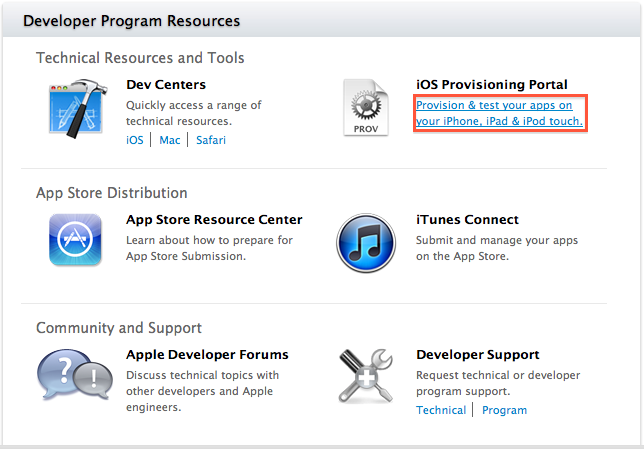This screenshot has width=644, height=449.
Task: Open the App Store Resource Center icon
Action: 76,240
